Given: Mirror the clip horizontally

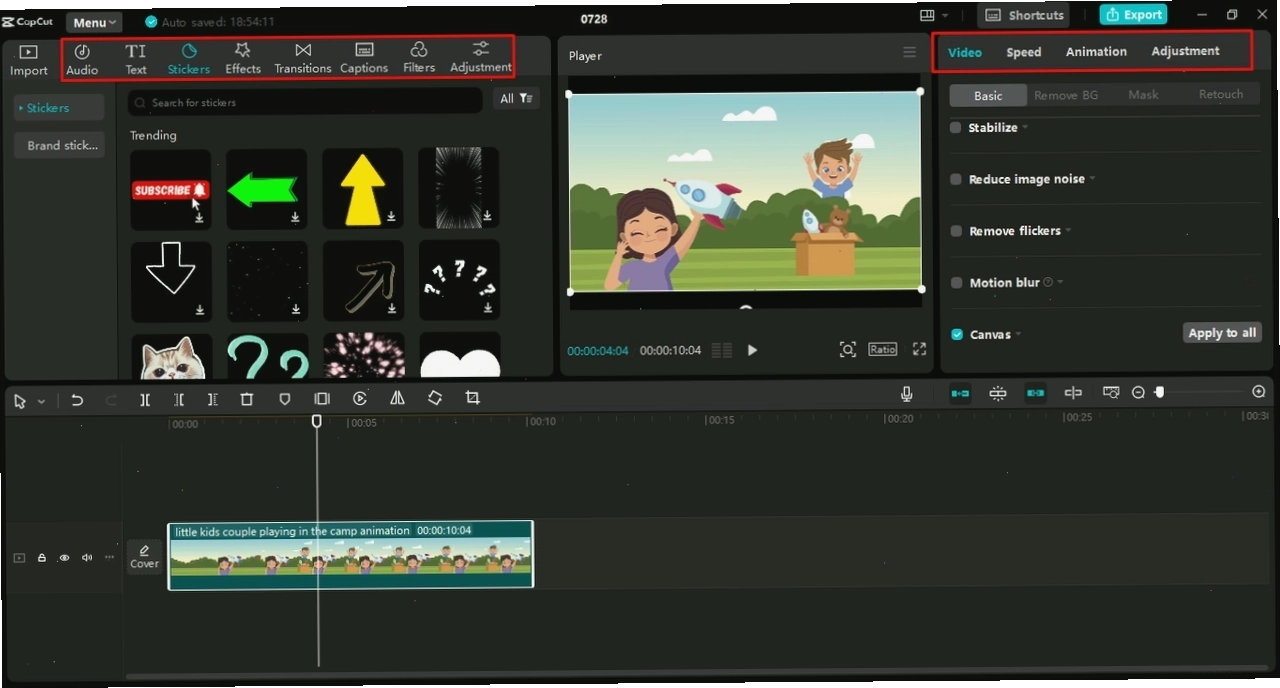Looking at the screenshot, I should tap(397, 398).
